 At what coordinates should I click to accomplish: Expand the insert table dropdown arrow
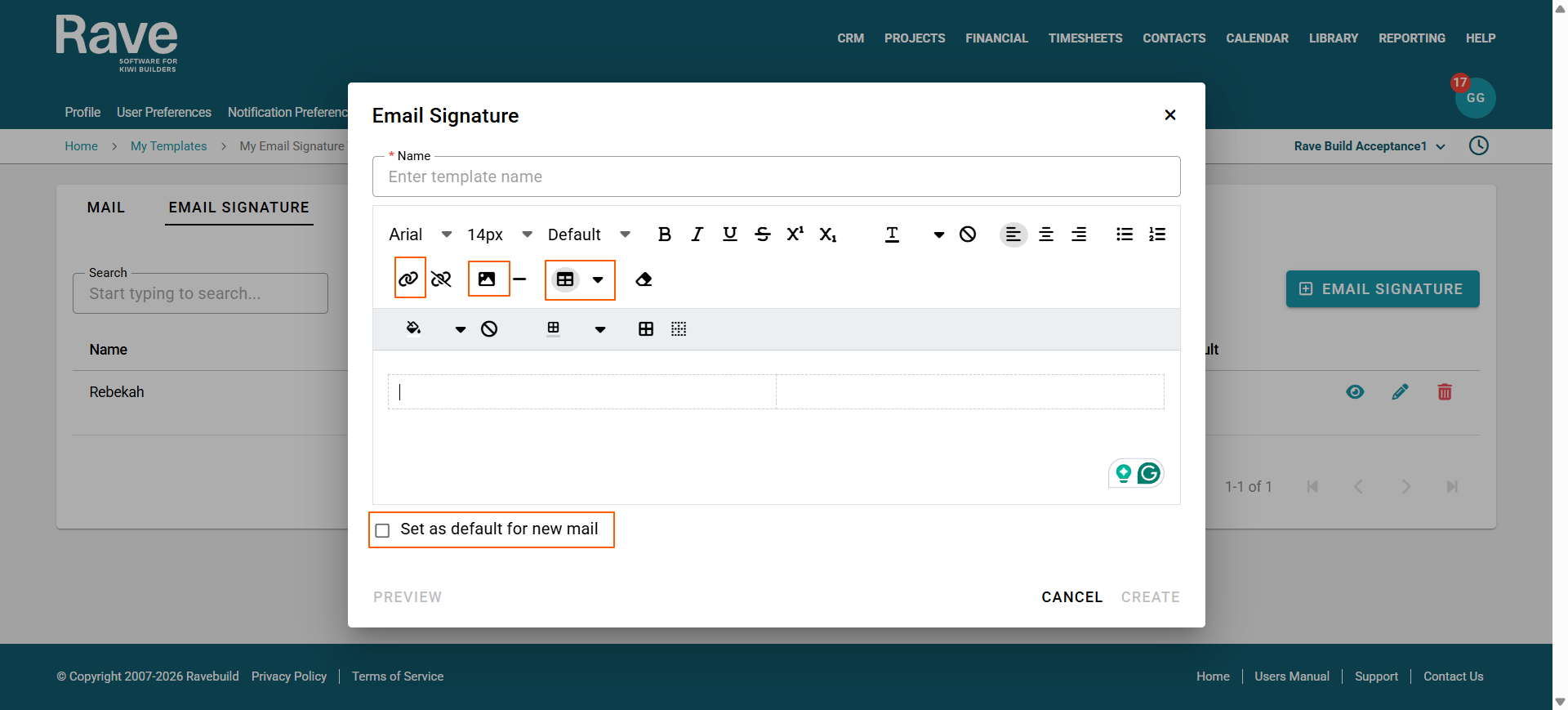[598, 279]
